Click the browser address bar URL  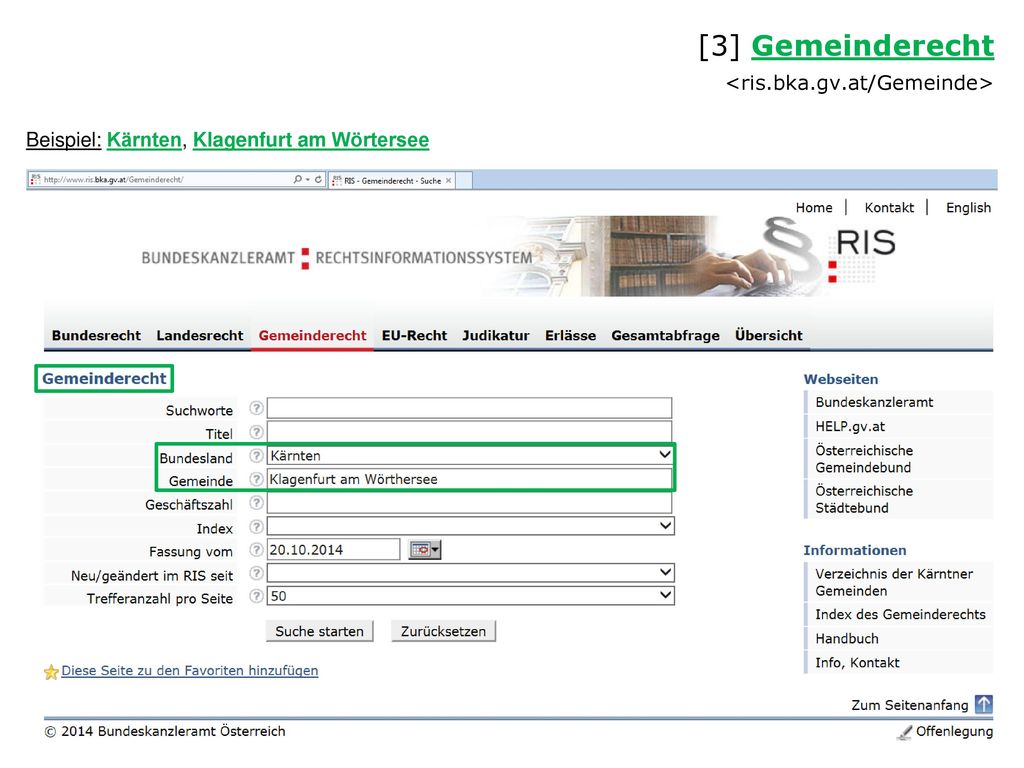[x=114, y=180]
